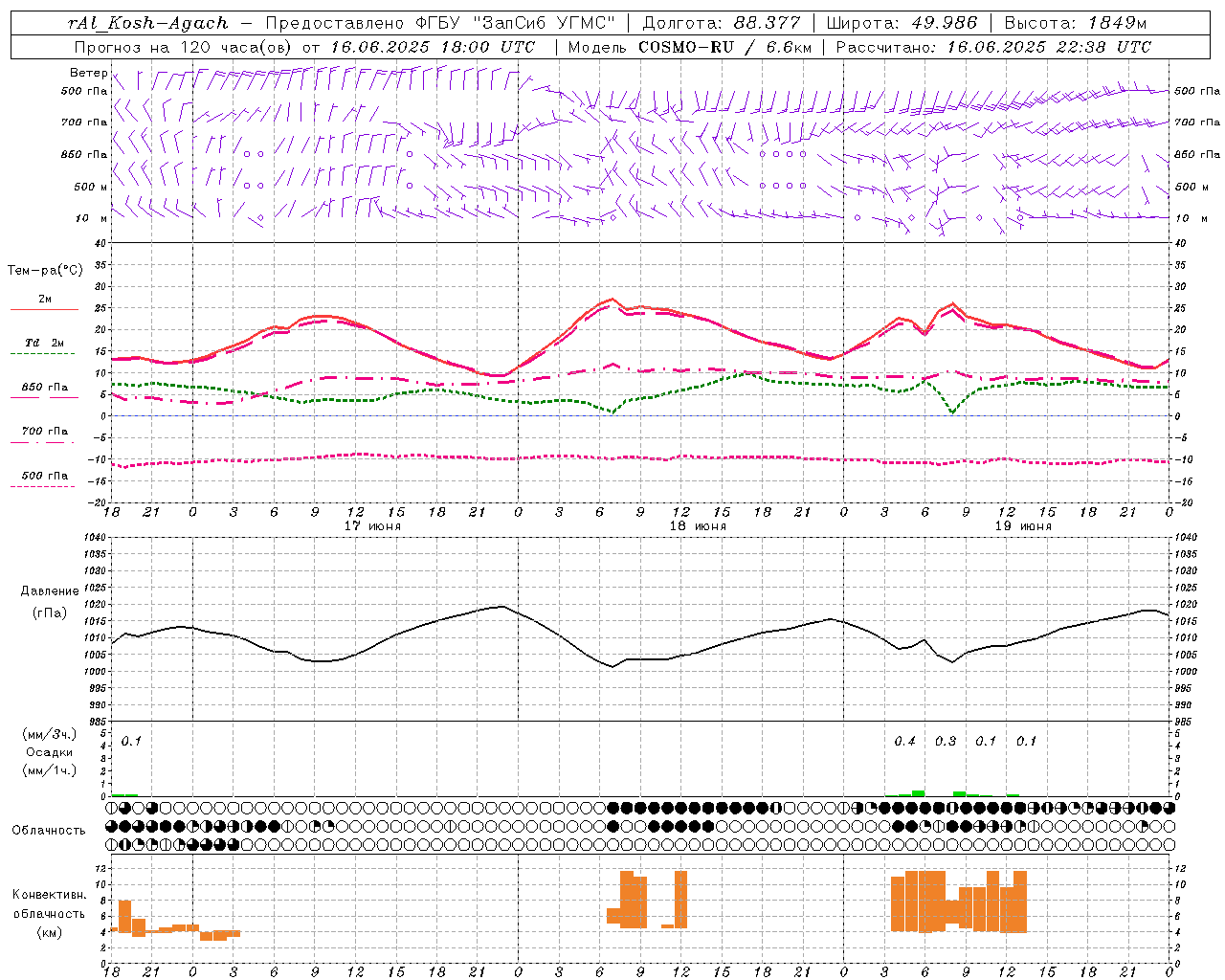The height and width of the screenshot is (980, 1225).
Task: Click the Широта: 49.986 value
Action: pos(902,23)
